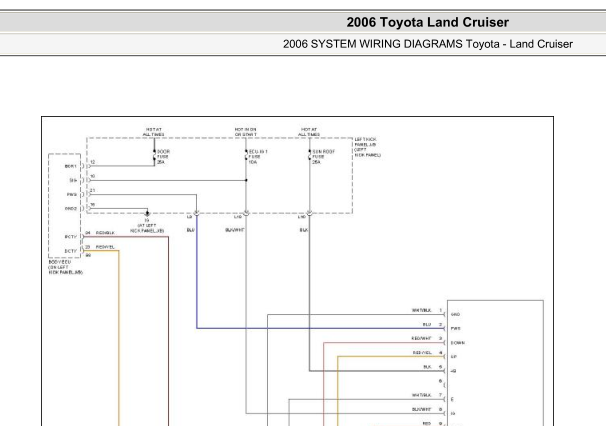Click the UP terminal inside the module box

pos(454,357)
